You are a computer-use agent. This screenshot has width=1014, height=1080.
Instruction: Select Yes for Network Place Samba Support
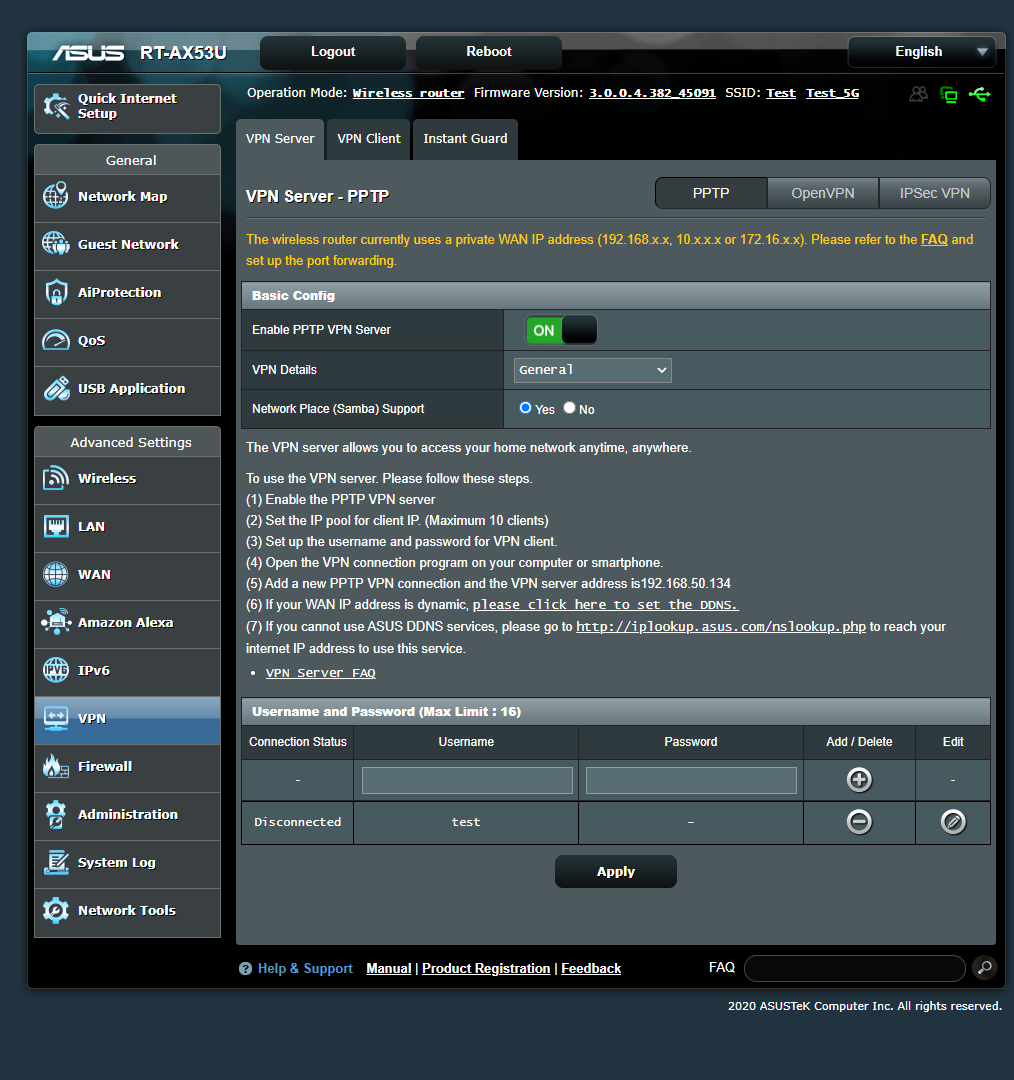525,407
